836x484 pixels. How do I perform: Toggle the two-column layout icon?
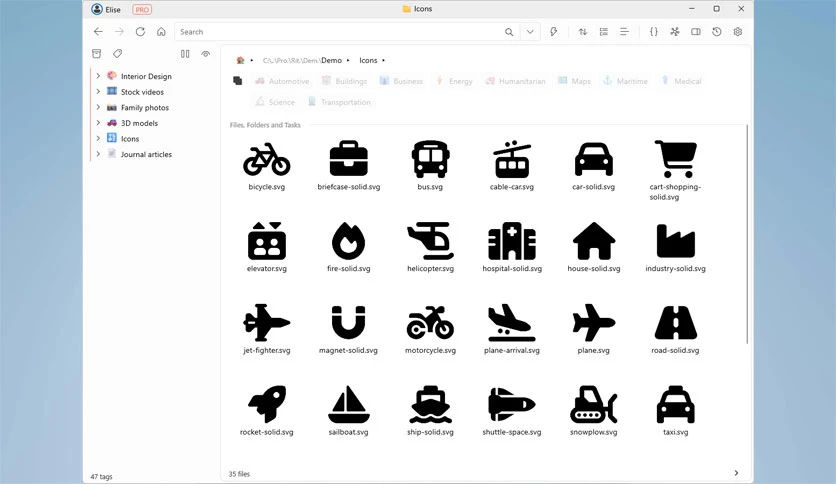tap(185, 53)
